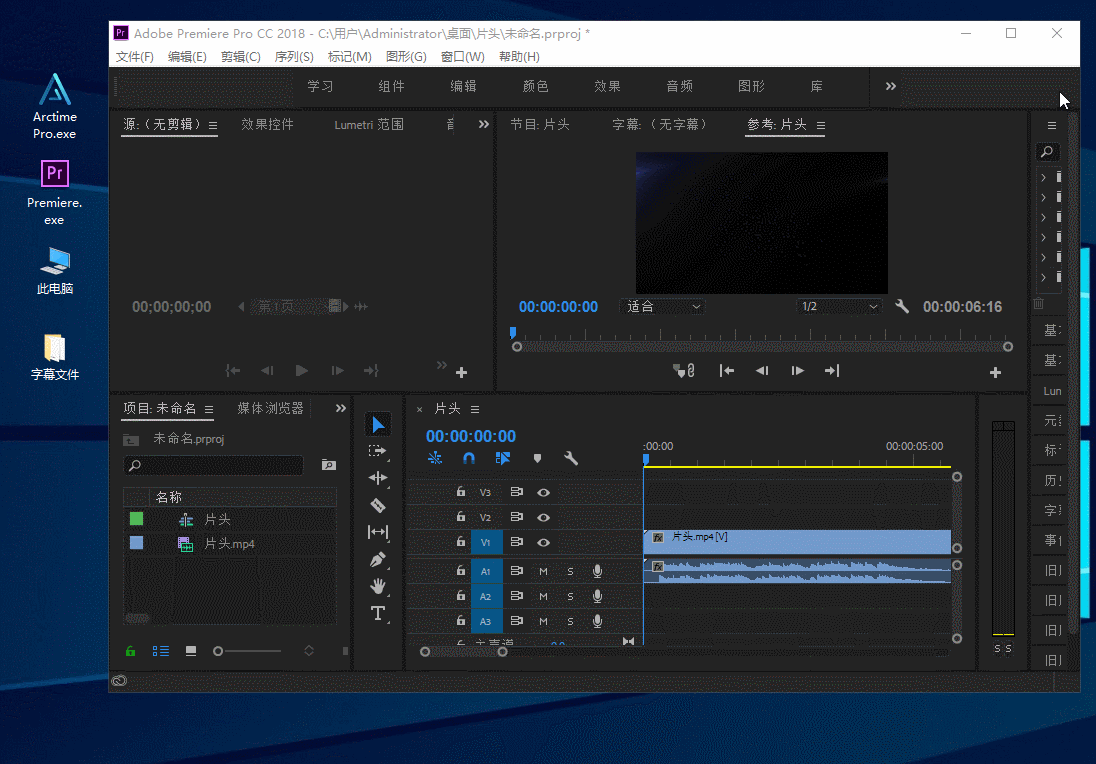Open reference monitor settings wrench
The height and width of the screenshot is (764, 1096).
click(x=902, y=306)
